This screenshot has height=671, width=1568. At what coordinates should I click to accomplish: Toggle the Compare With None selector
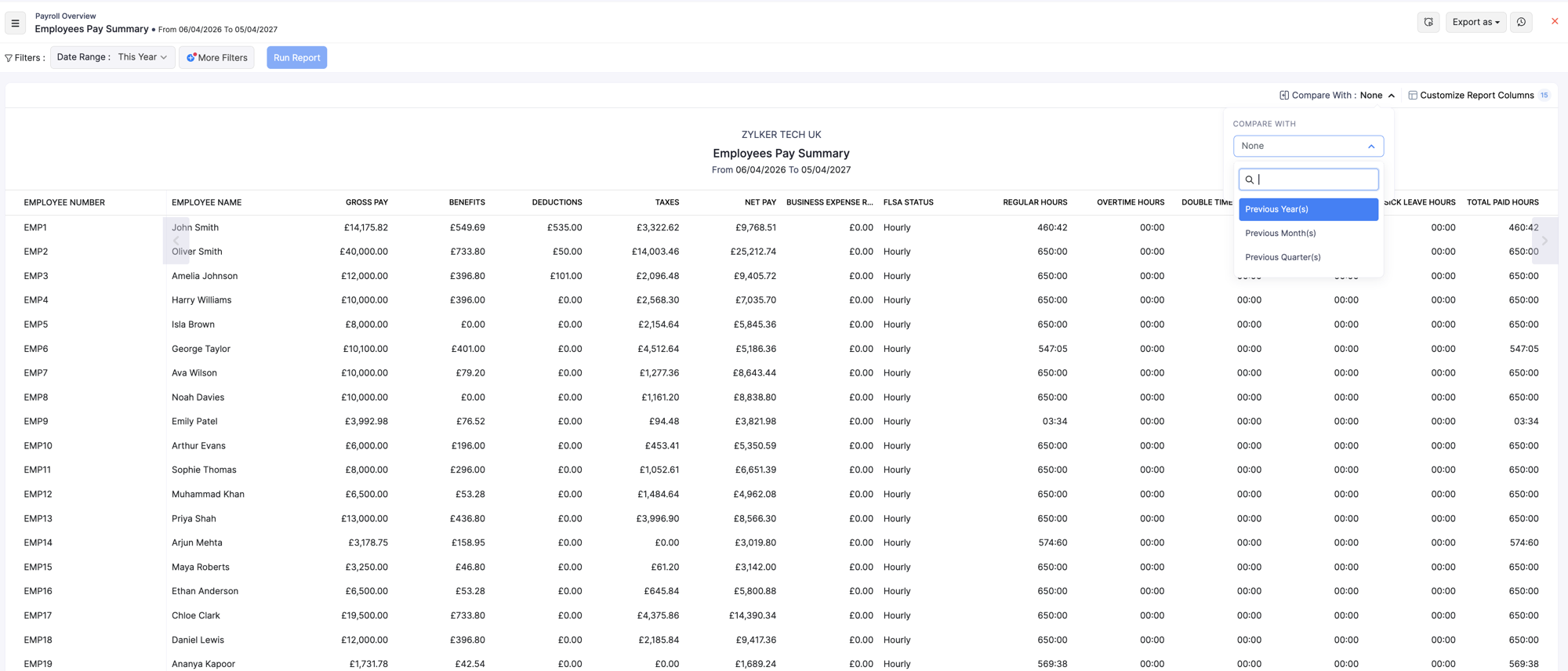coord(1337,95)
